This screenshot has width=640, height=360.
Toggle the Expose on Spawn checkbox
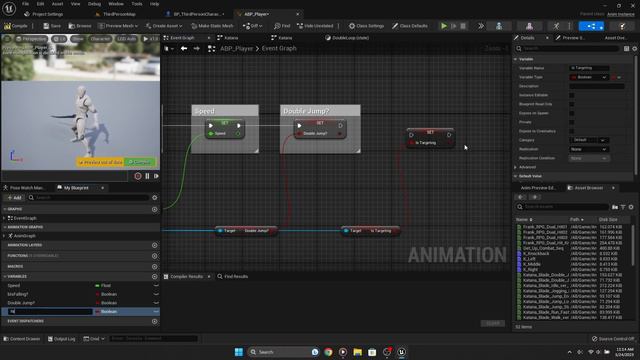572,113
